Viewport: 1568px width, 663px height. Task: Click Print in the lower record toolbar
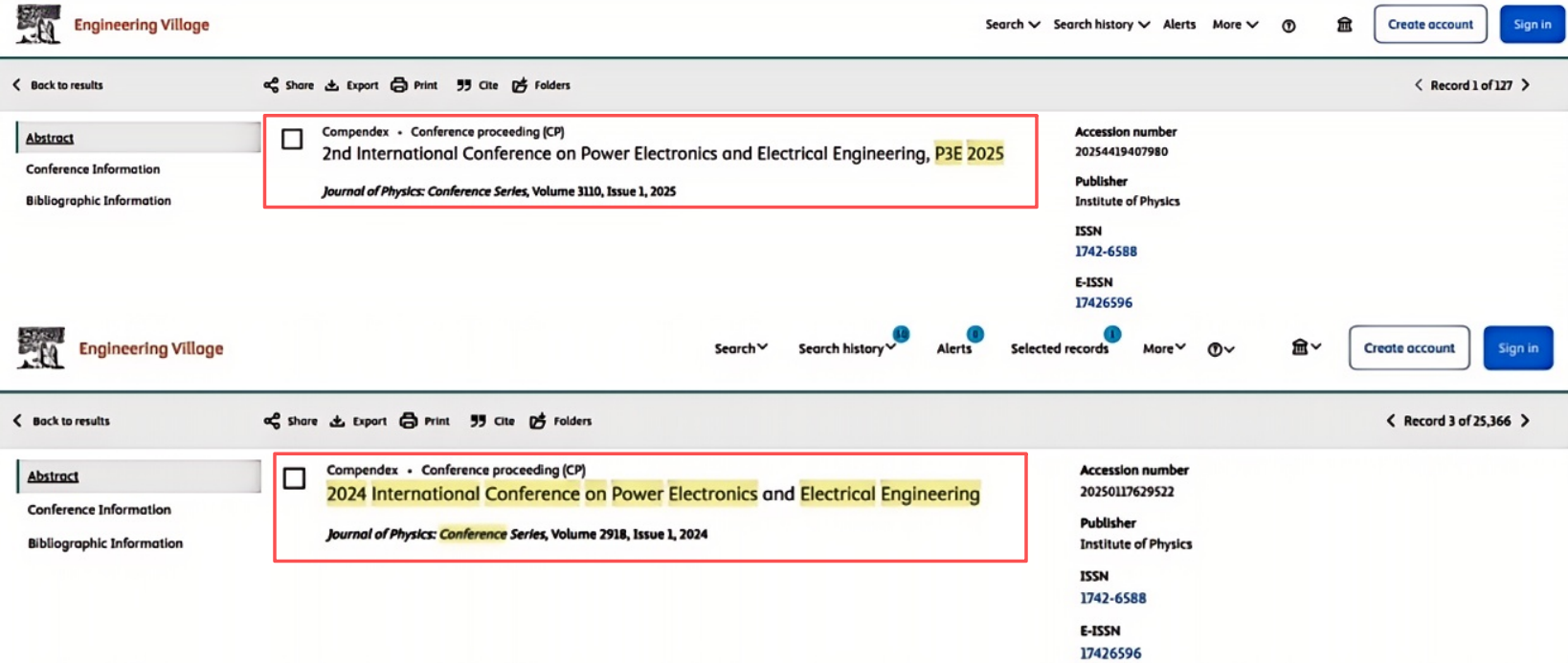(424, 421)
